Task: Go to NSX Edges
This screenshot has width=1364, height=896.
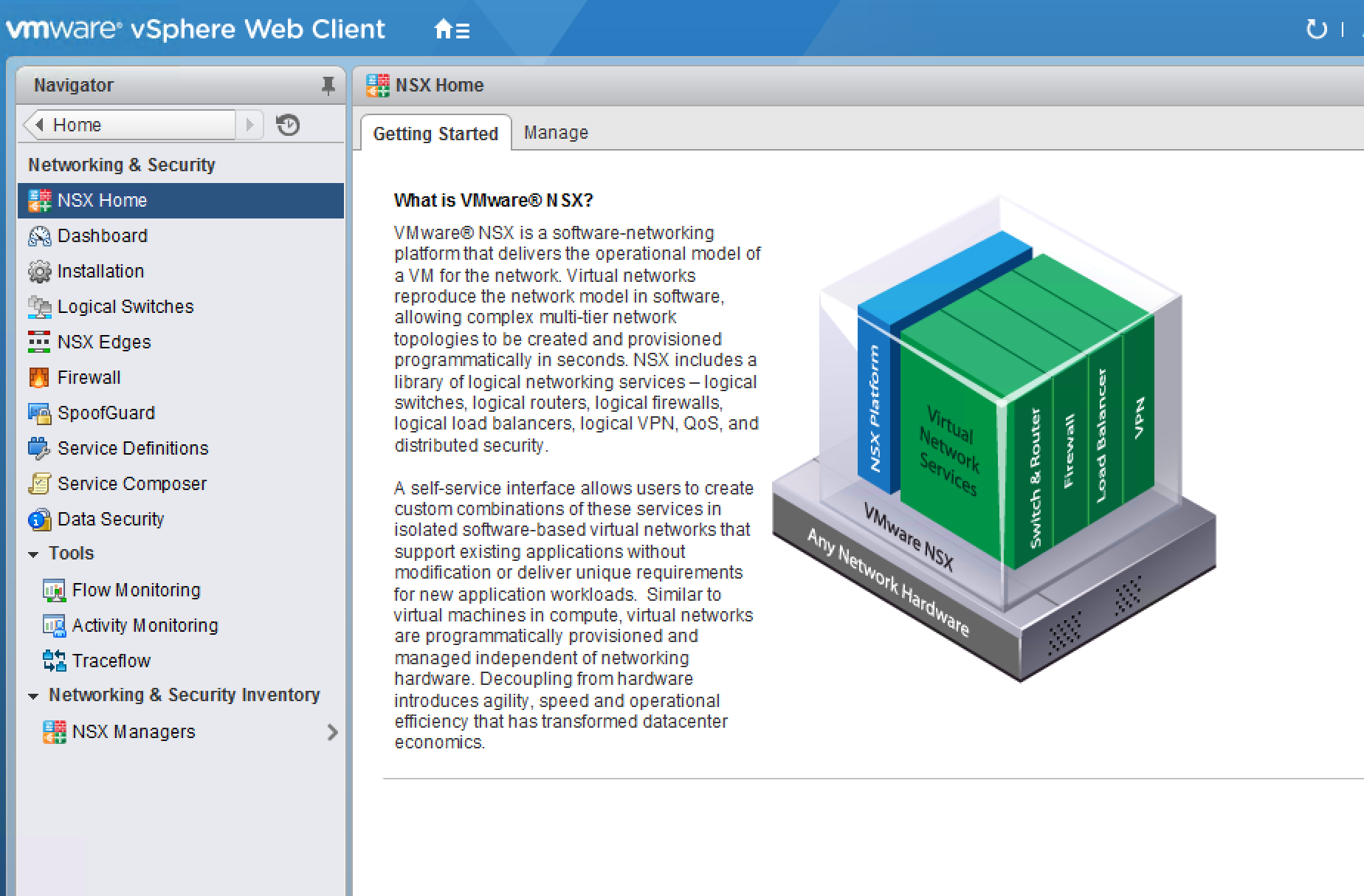Action: [181, 342]
